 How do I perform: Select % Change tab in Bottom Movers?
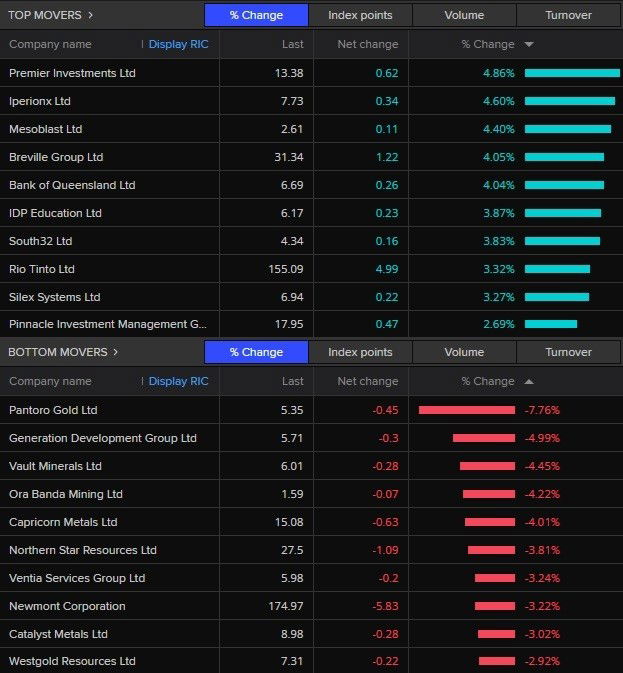256,352
